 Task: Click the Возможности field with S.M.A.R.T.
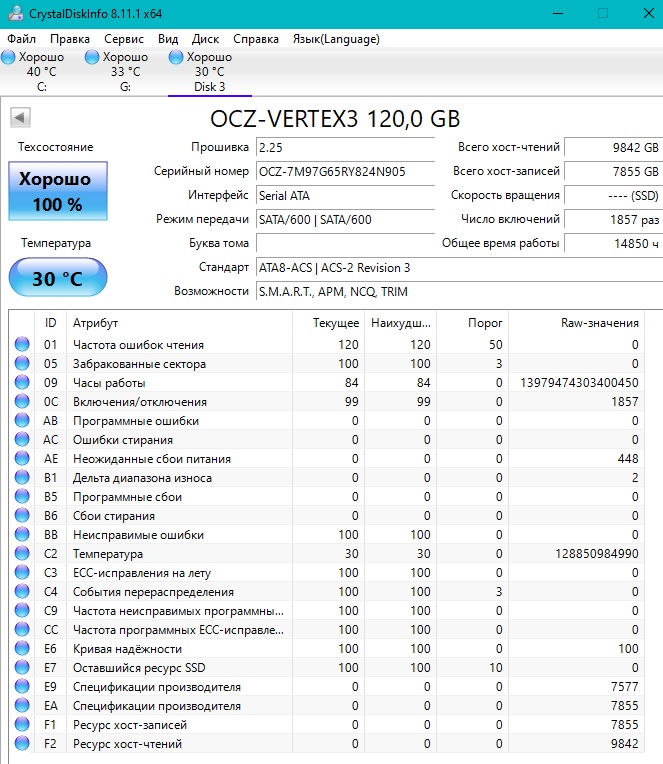[x=459, y=291]
